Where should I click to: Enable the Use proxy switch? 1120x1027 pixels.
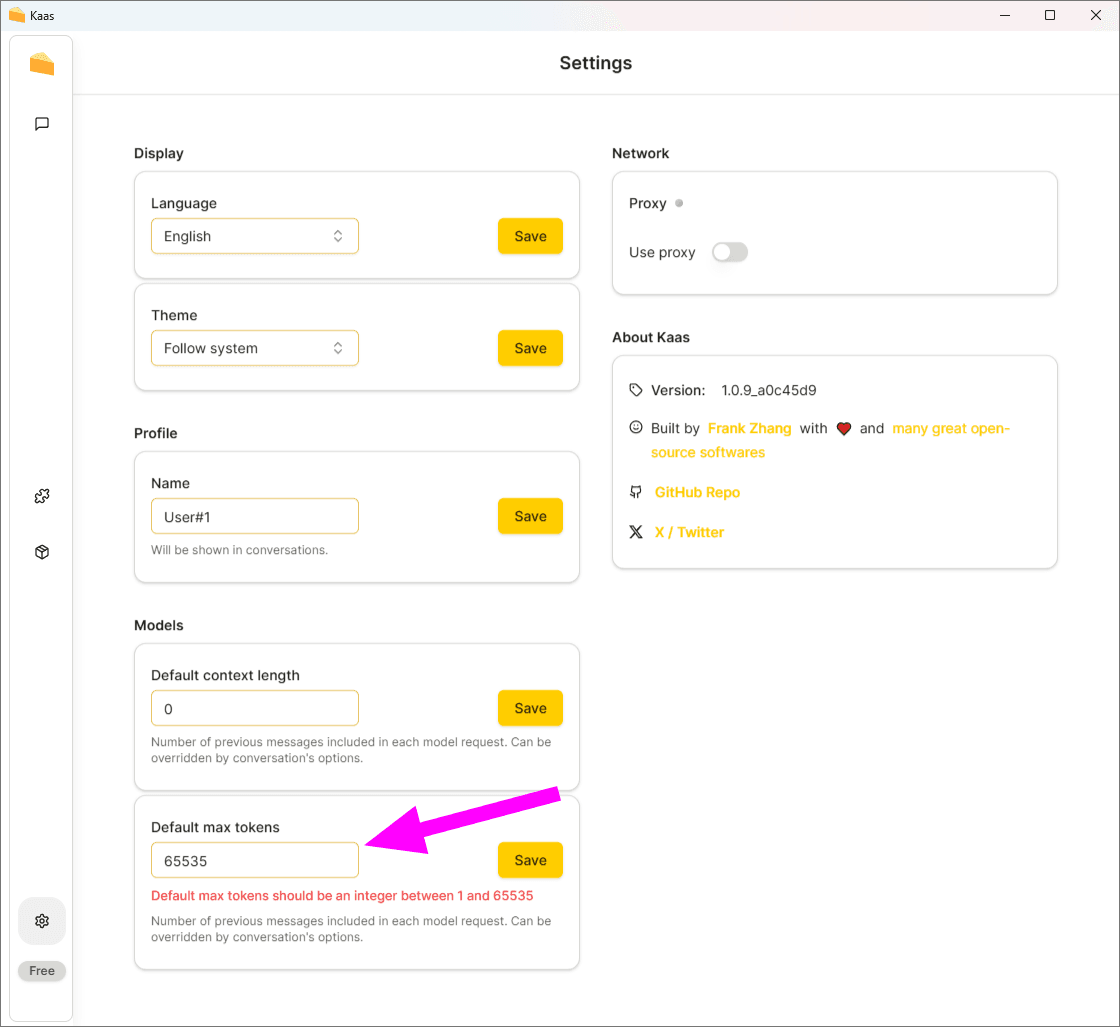(x=729, y=252)
